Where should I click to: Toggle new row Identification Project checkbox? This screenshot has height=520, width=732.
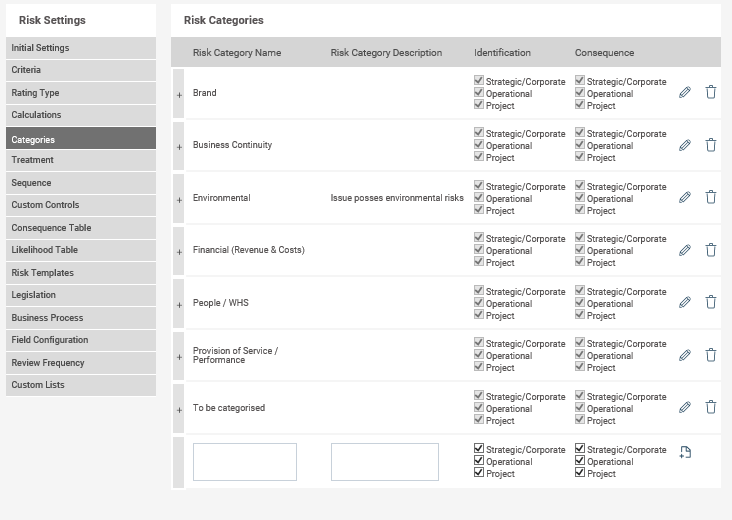click(479, 472)
